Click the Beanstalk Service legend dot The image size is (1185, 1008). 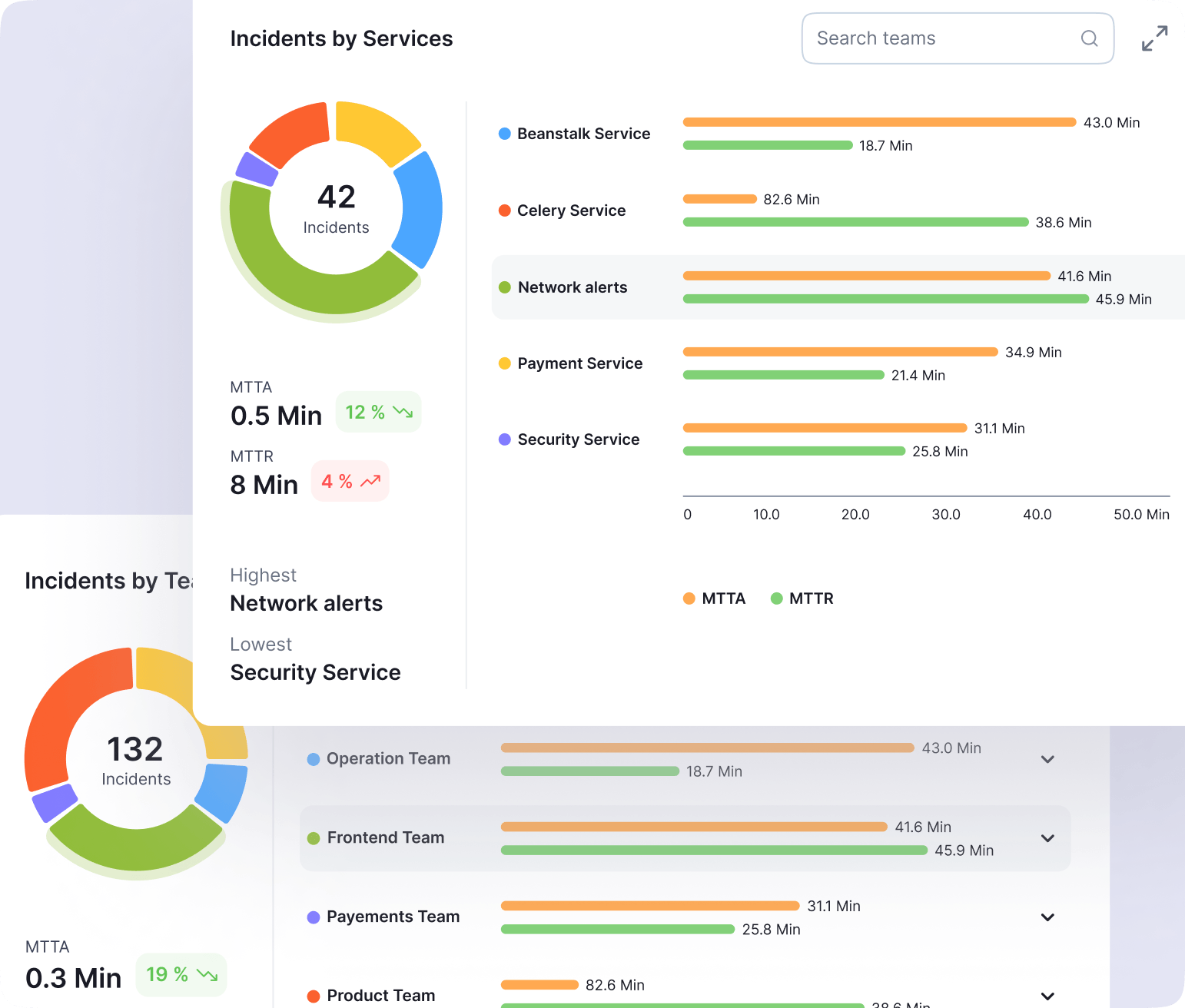[504, 133]
